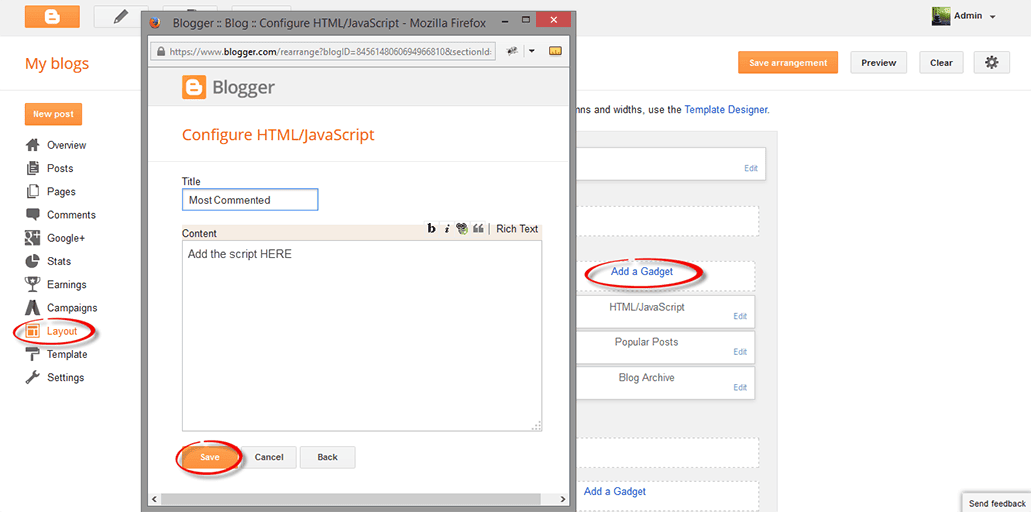
Task: Click the Save arrangement button
Action: tap(788, 62)
